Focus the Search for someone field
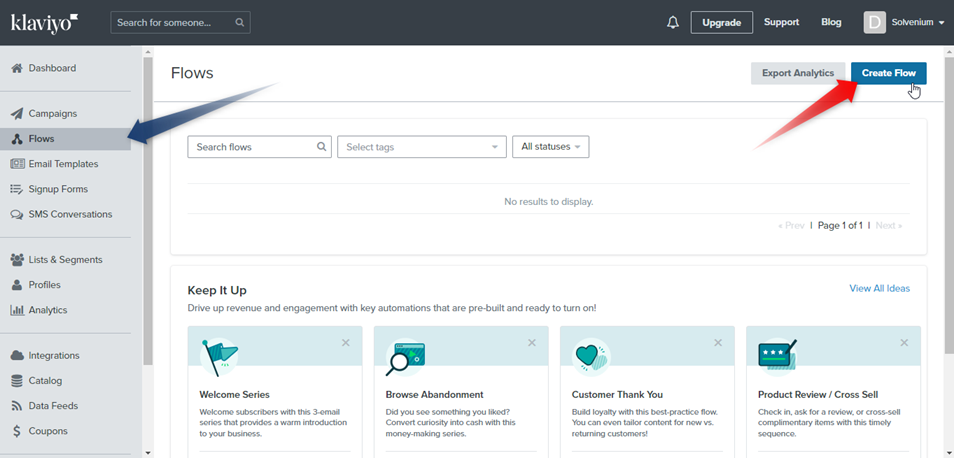Screen dimensions: 954x458 pyautogui.click(x=180, y=23)
